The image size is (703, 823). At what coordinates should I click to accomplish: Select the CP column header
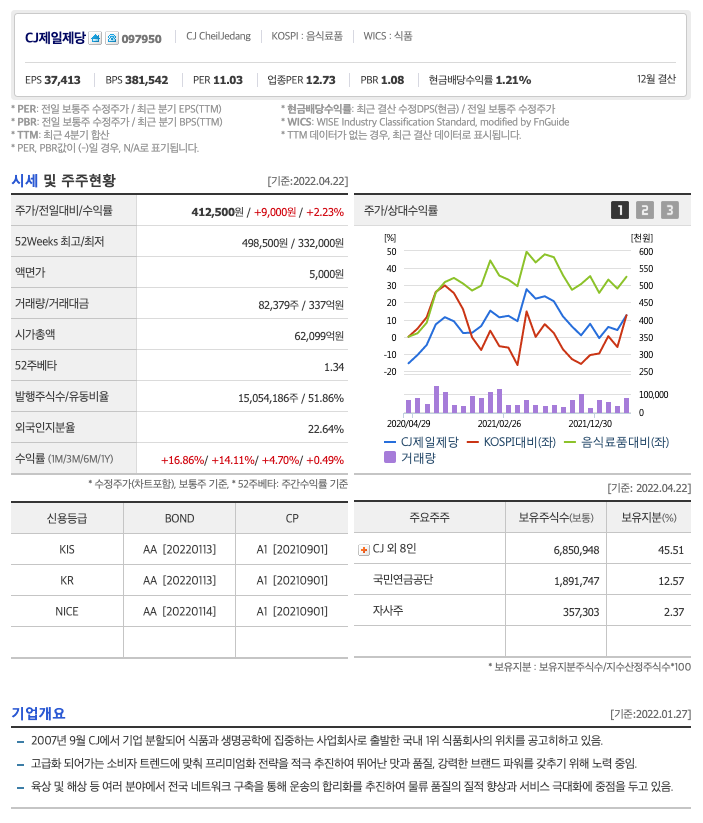click(292, 518)
